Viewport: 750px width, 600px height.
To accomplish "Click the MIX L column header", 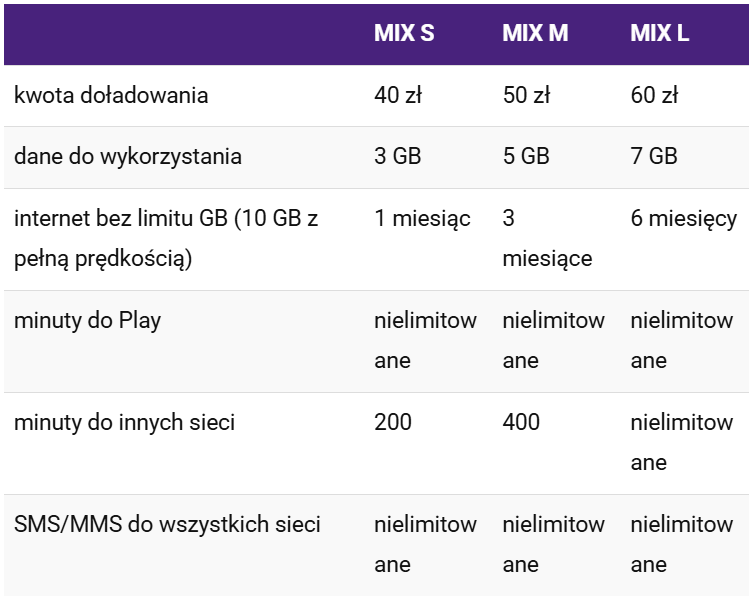I will pos(660,33).
